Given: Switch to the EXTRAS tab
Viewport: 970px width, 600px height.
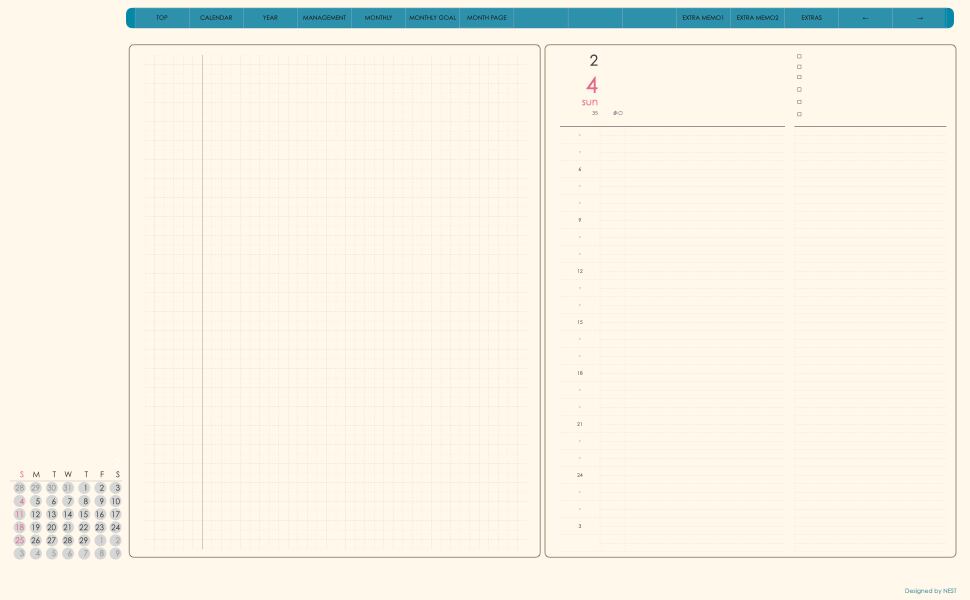Looking at the screenshot, I should click(811, 18).
